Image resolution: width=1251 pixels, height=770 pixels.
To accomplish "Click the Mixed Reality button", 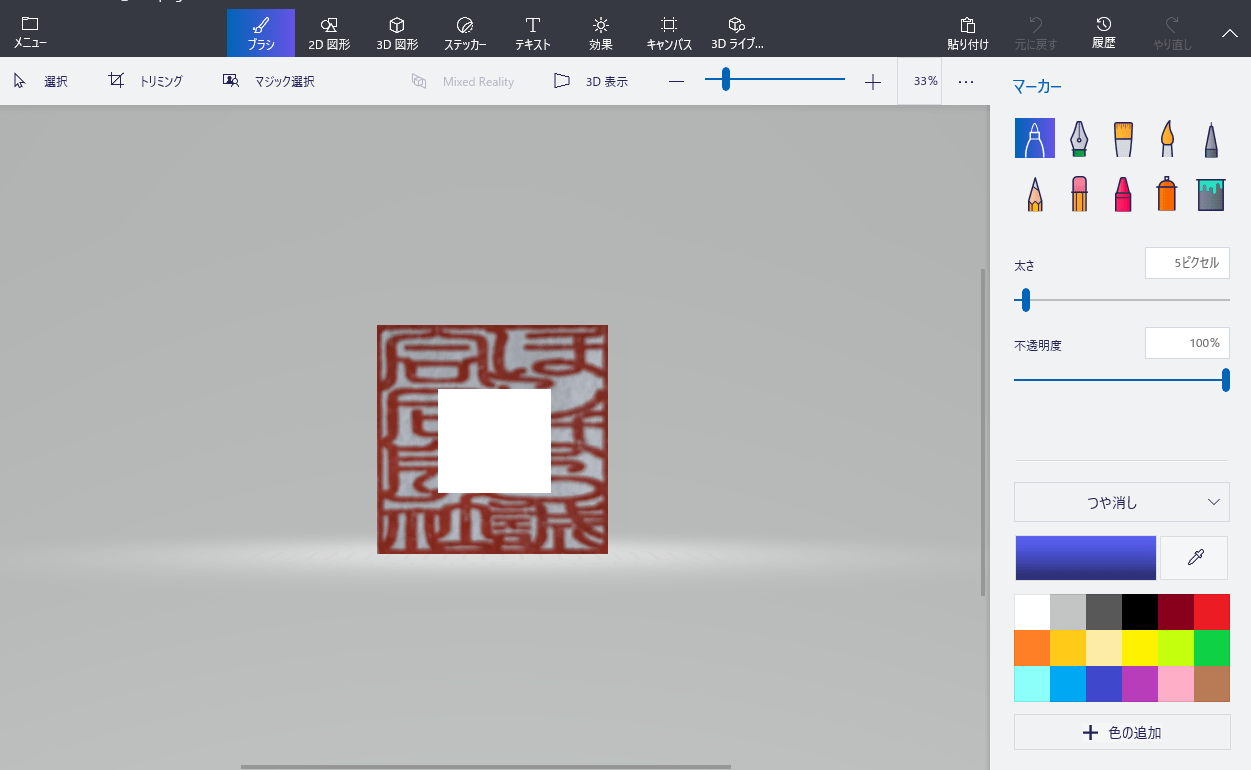I will point(463,81).
